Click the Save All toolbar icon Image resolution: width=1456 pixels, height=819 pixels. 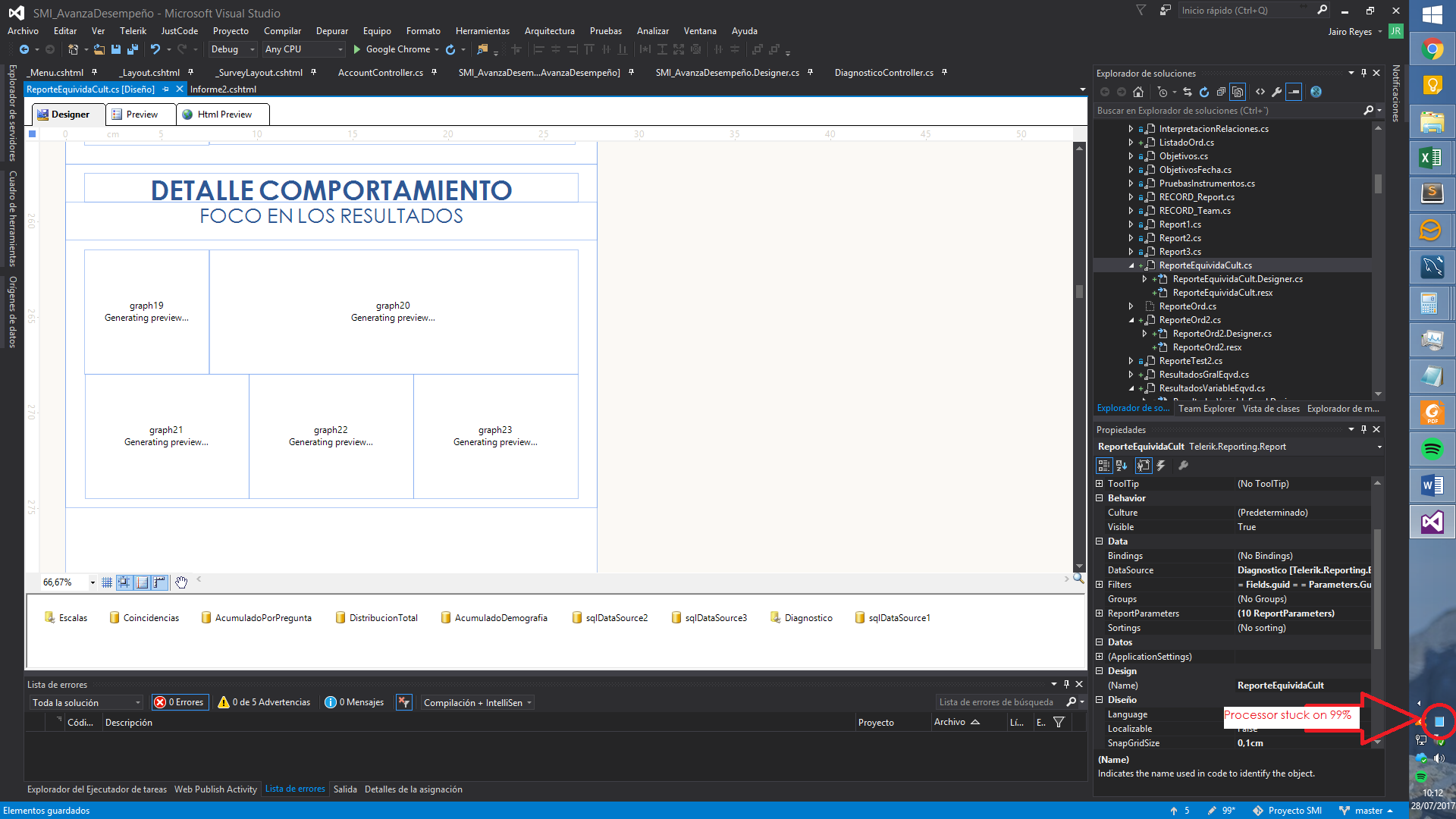(x=133, y=49)
